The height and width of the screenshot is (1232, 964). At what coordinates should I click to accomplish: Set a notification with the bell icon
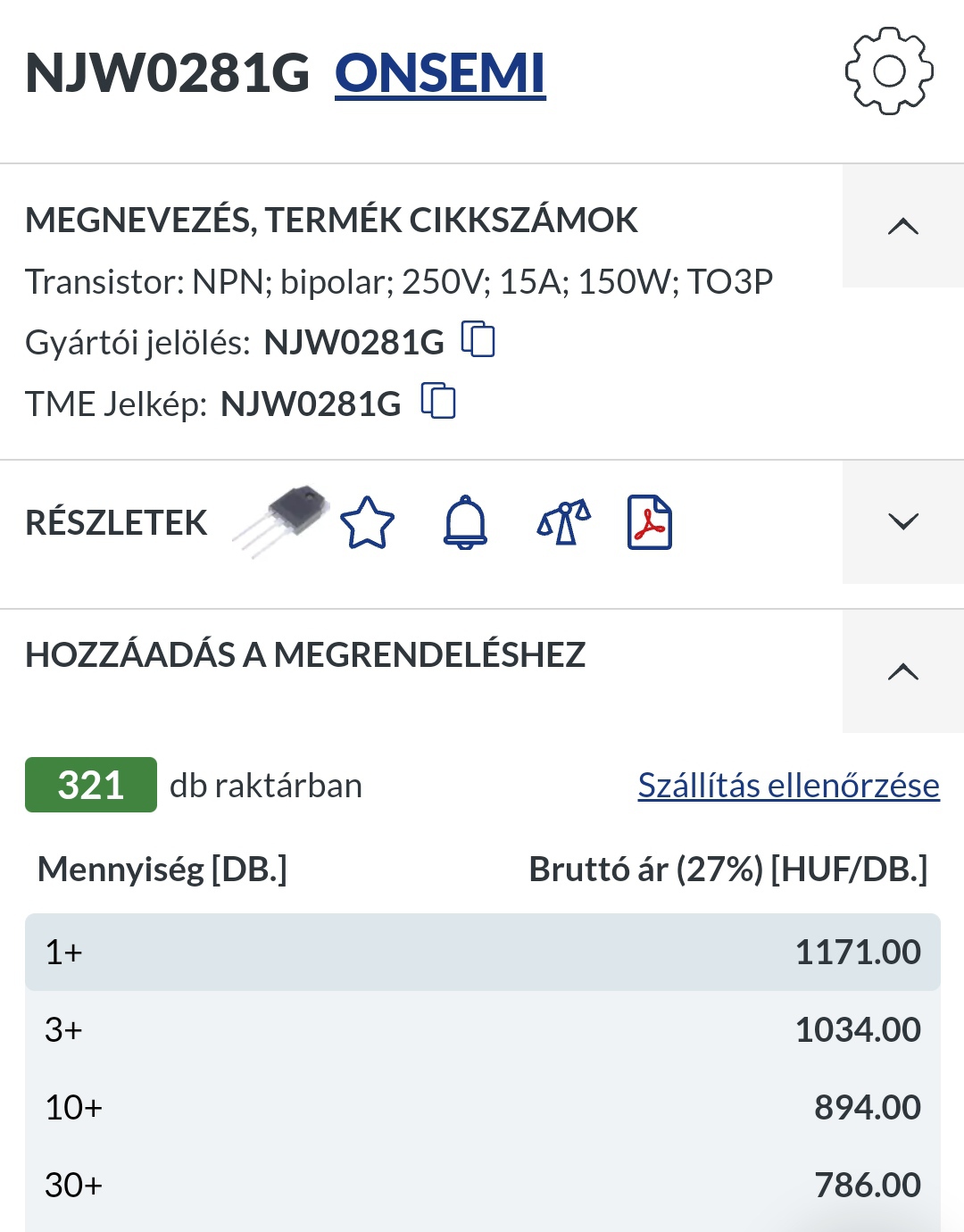[x=465, y=522]
